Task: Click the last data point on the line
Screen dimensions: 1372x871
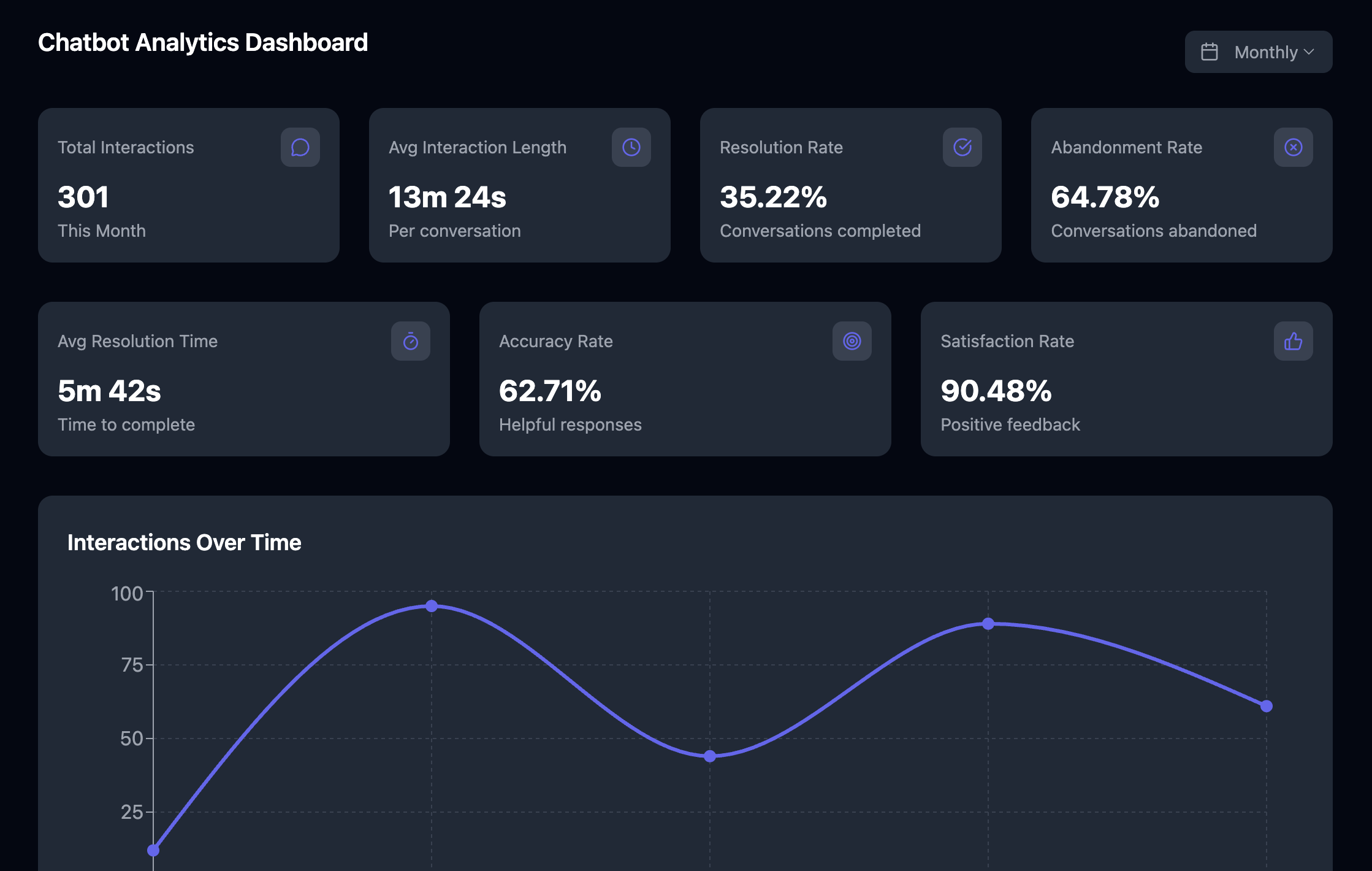Action: [1267, 706]
